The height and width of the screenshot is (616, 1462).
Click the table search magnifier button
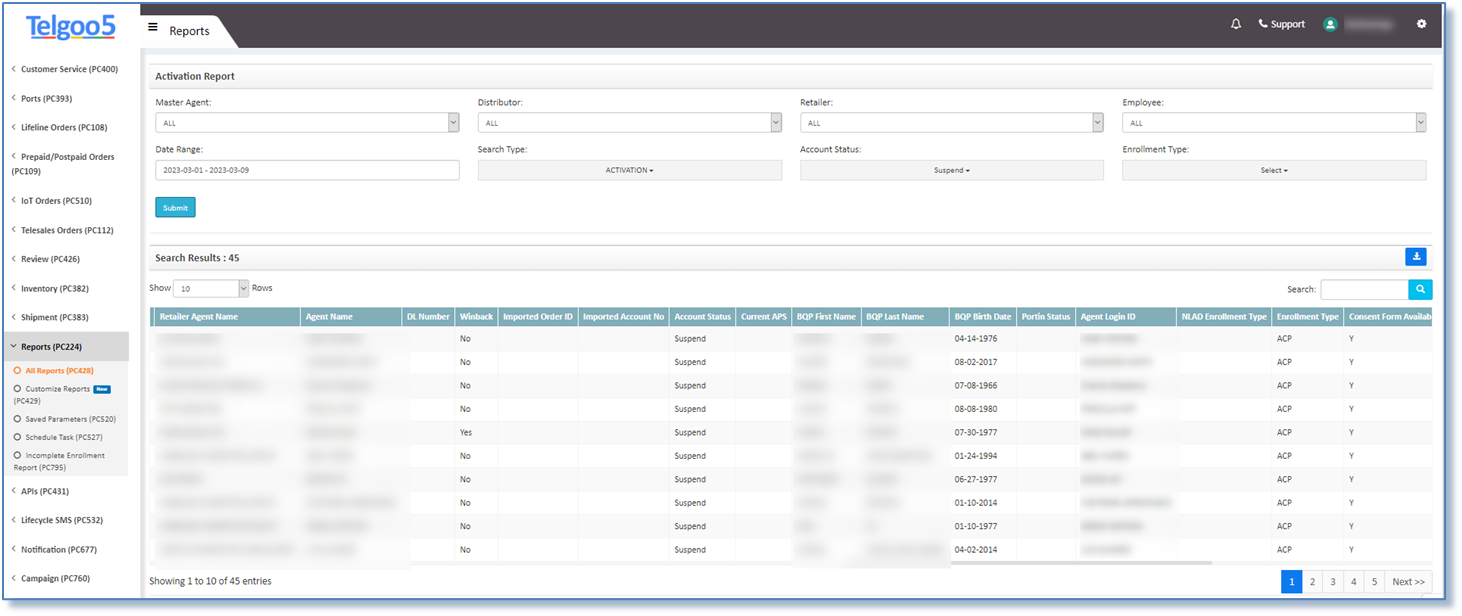1420,290
